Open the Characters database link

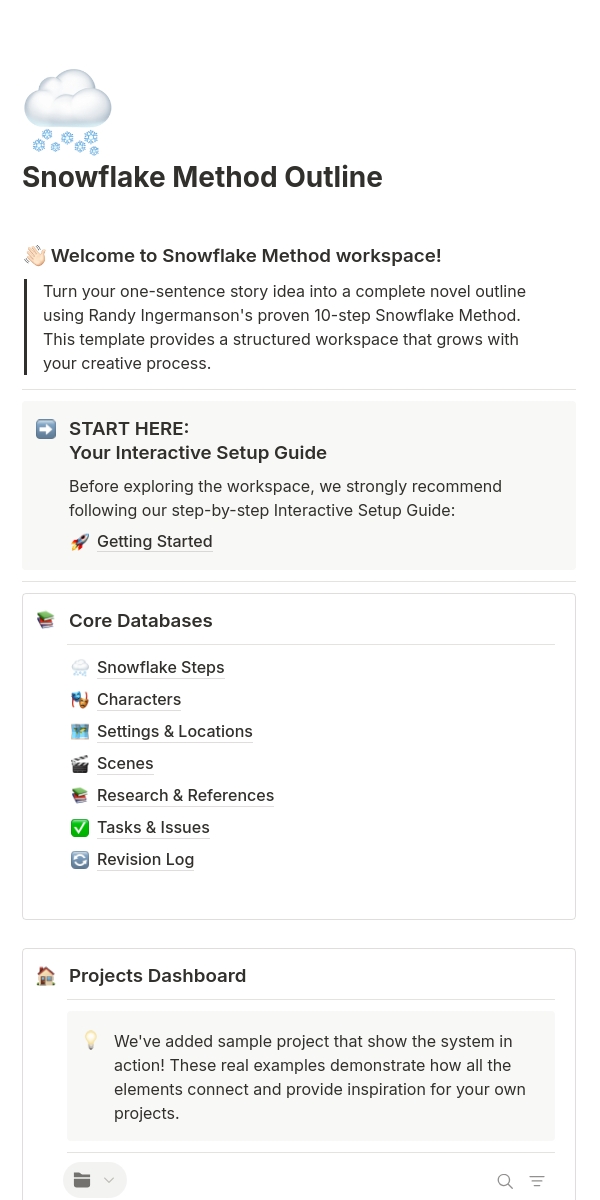pyautogui.click(x=139, y=699)
